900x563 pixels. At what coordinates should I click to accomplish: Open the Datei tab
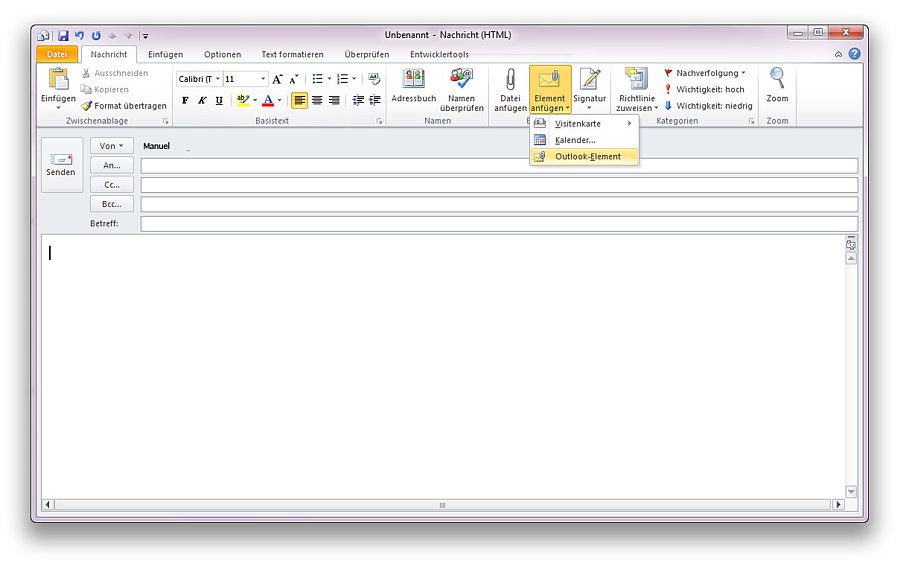(x=57, y=54)
